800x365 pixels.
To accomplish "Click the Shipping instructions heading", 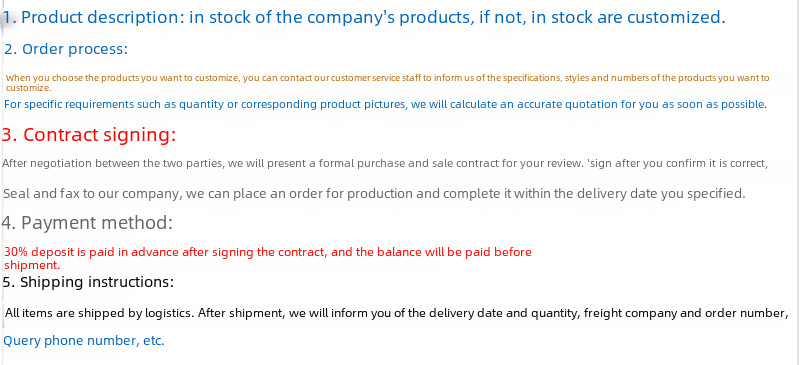I will pyautogui.click(x=88, y=282).
